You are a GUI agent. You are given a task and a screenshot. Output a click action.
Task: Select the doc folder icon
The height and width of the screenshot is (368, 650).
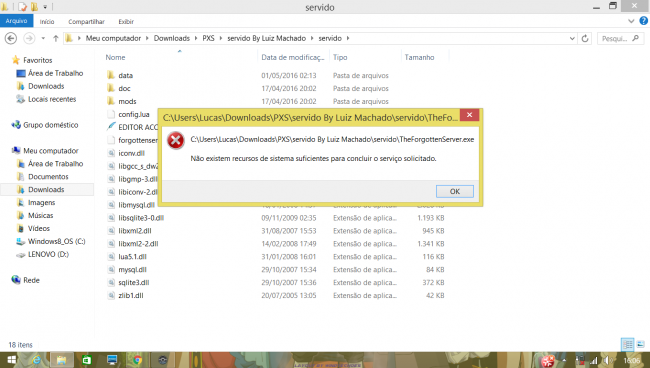pos(111,88)
